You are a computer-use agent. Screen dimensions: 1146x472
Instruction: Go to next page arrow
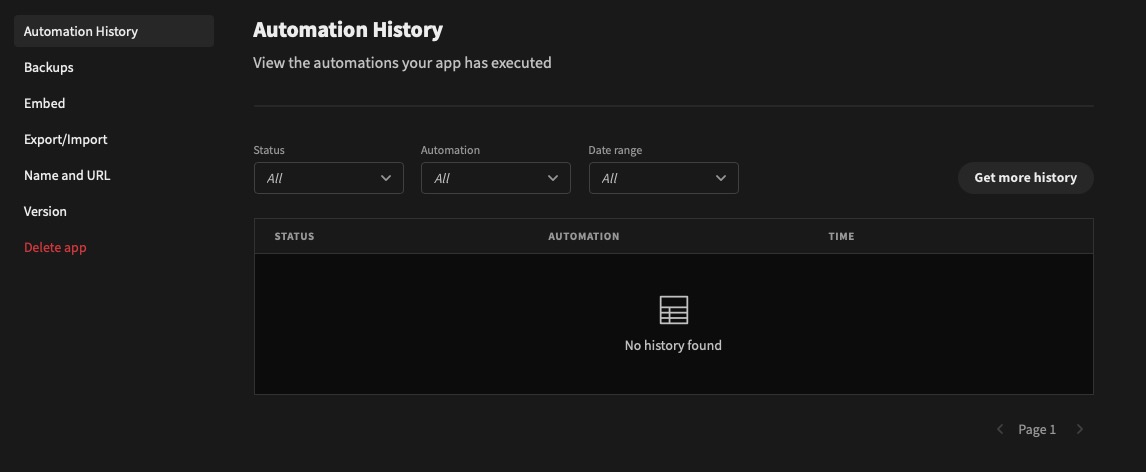pyautogui.click(x=1079, y=429)
